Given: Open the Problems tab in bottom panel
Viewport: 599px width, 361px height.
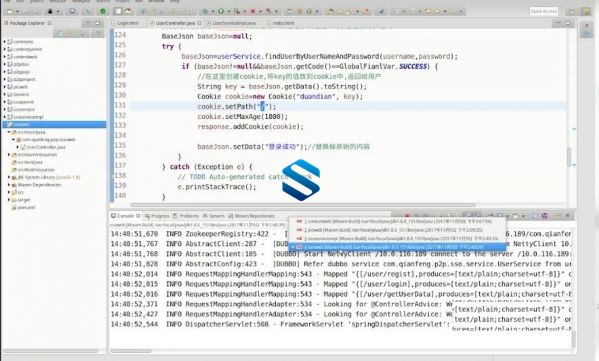Looking at the screenshot, I should pos(186,216).
